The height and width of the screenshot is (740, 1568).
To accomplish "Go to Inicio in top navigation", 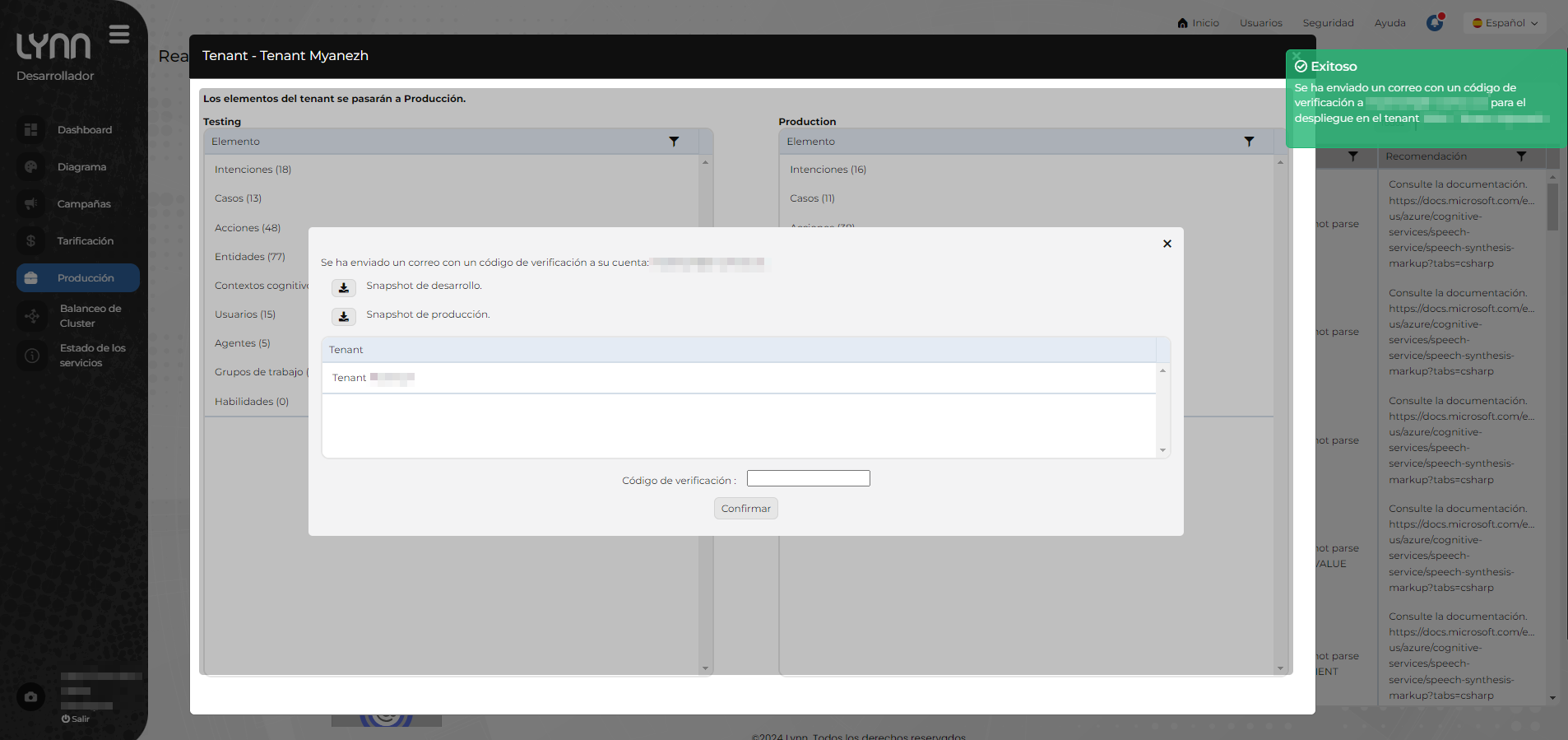I will click(x=1199, y=23).
